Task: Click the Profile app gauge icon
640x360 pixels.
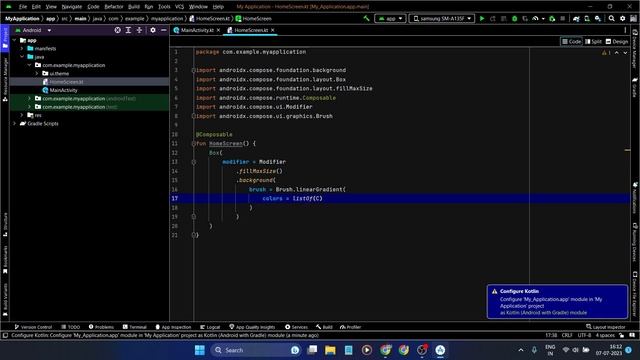Action: pos(535,18)
